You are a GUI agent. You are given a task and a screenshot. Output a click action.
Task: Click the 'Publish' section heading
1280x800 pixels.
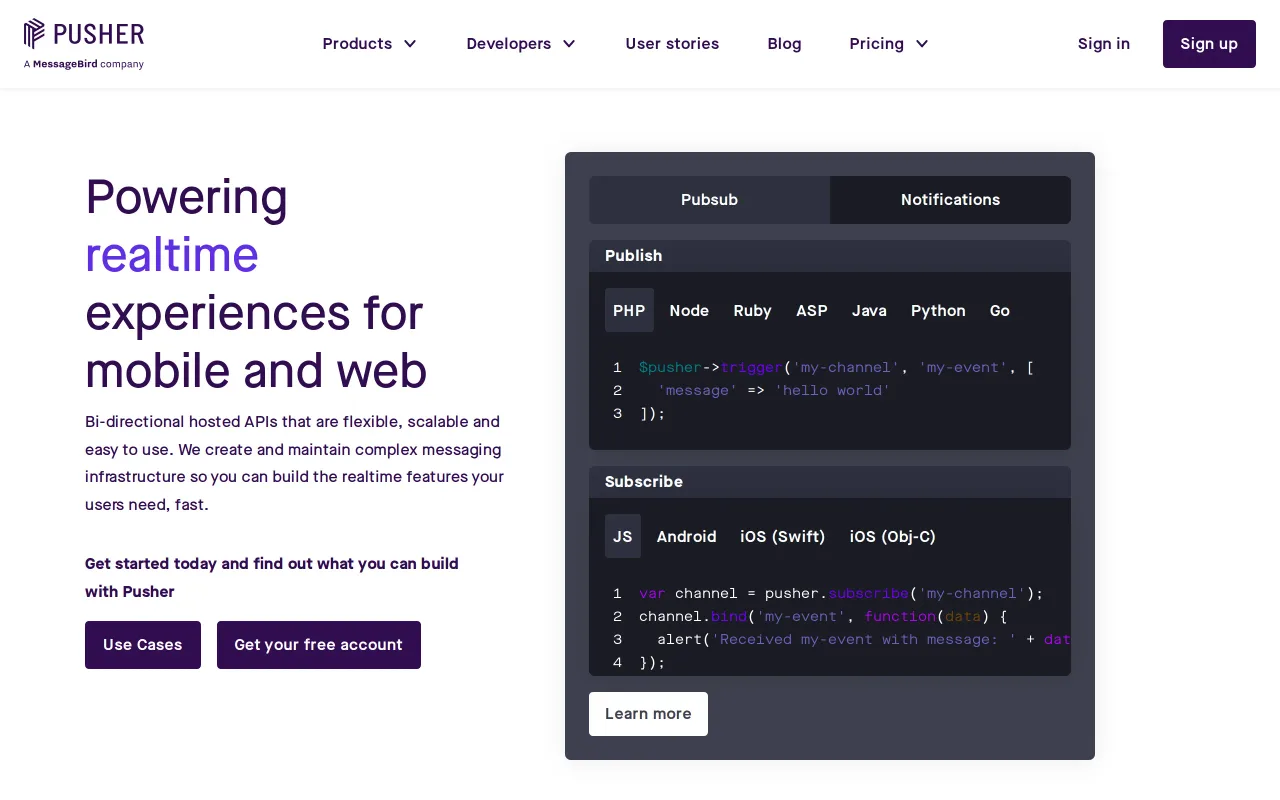633,256
